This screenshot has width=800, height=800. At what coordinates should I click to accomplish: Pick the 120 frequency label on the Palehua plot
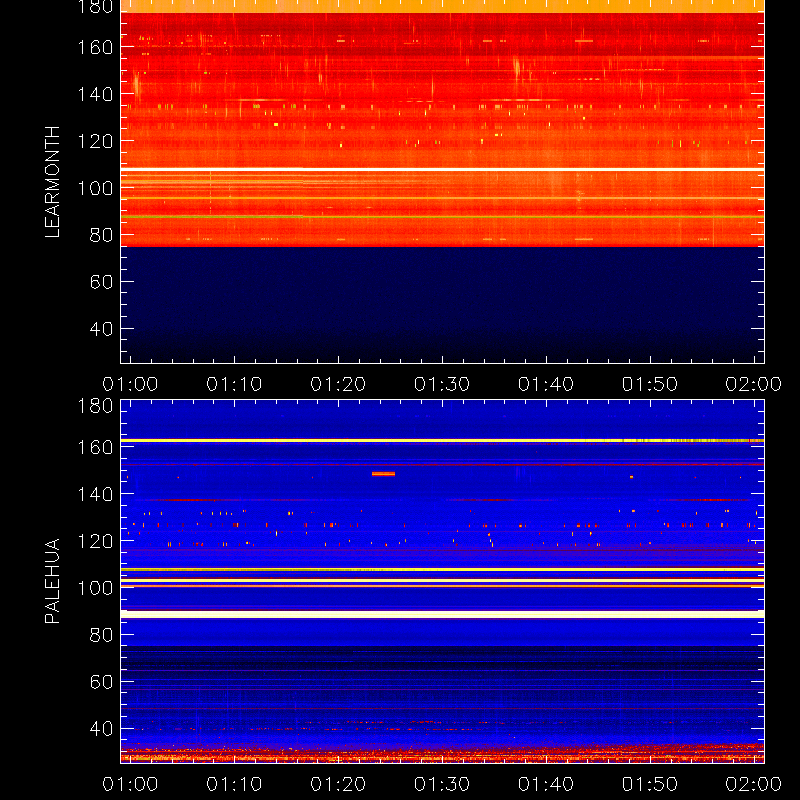[x=95, y=541]
